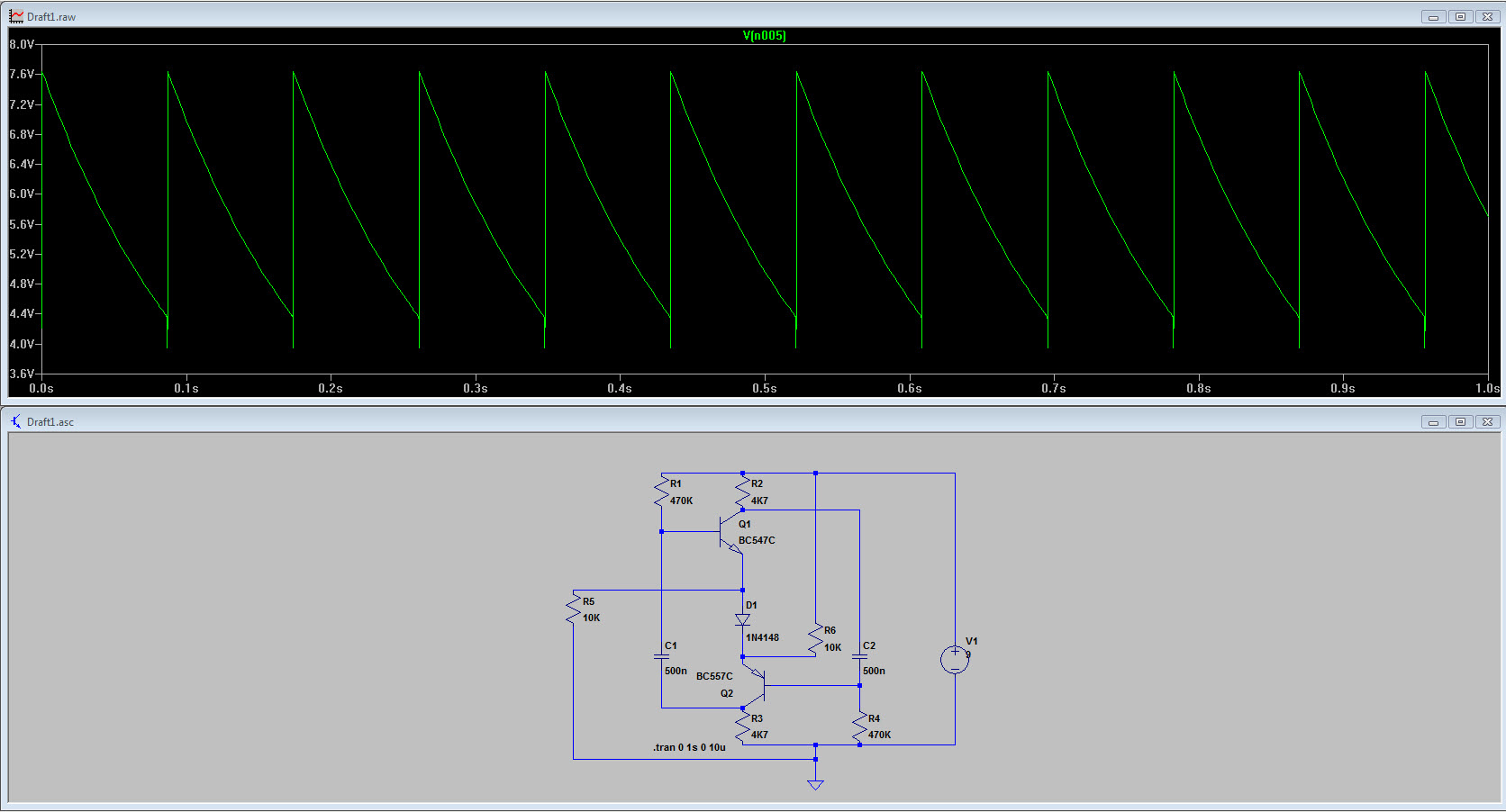Click the 0.3s time axis label
1506x812 pixels.
[x=476, y=388]
